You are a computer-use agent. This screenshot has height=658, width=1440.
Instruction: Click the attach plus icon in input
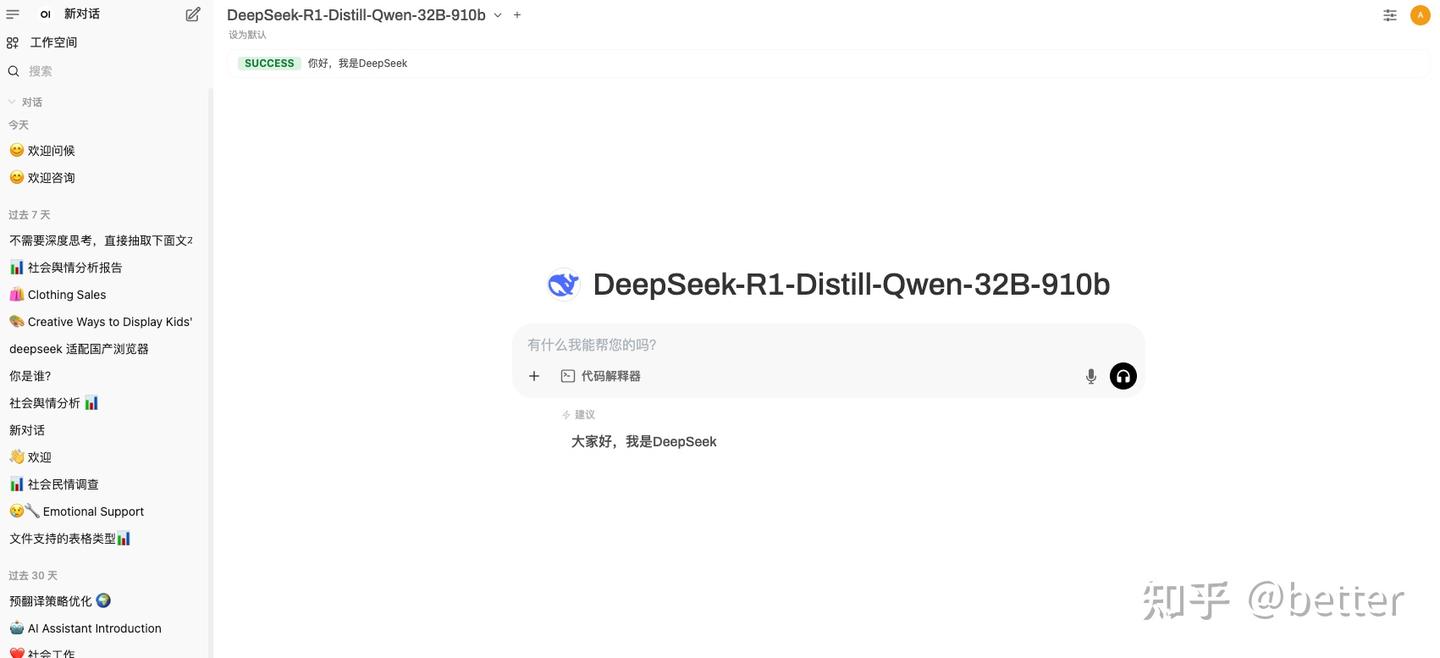(534, 376)
